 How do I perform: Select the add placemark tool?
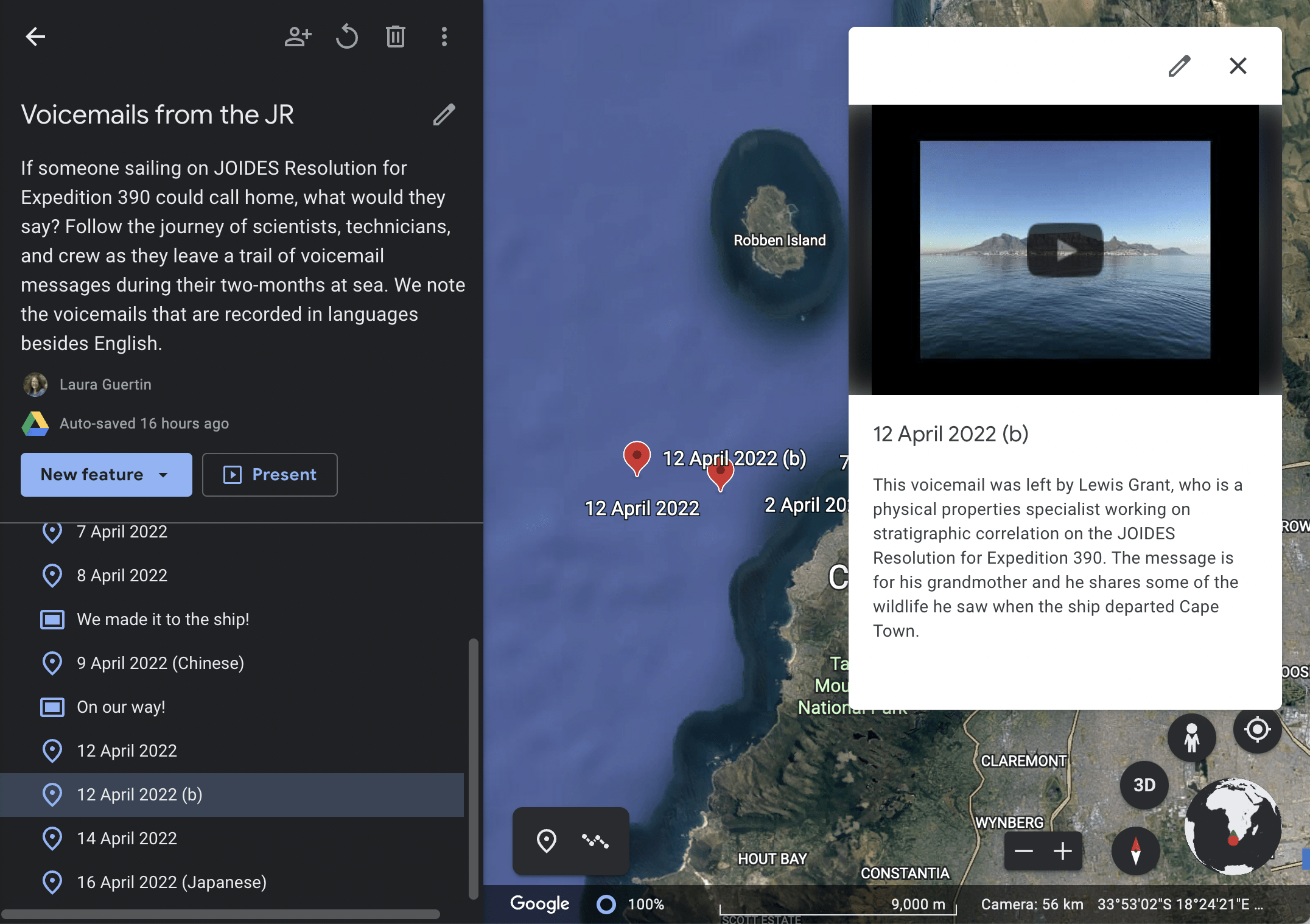pos(547,841)
